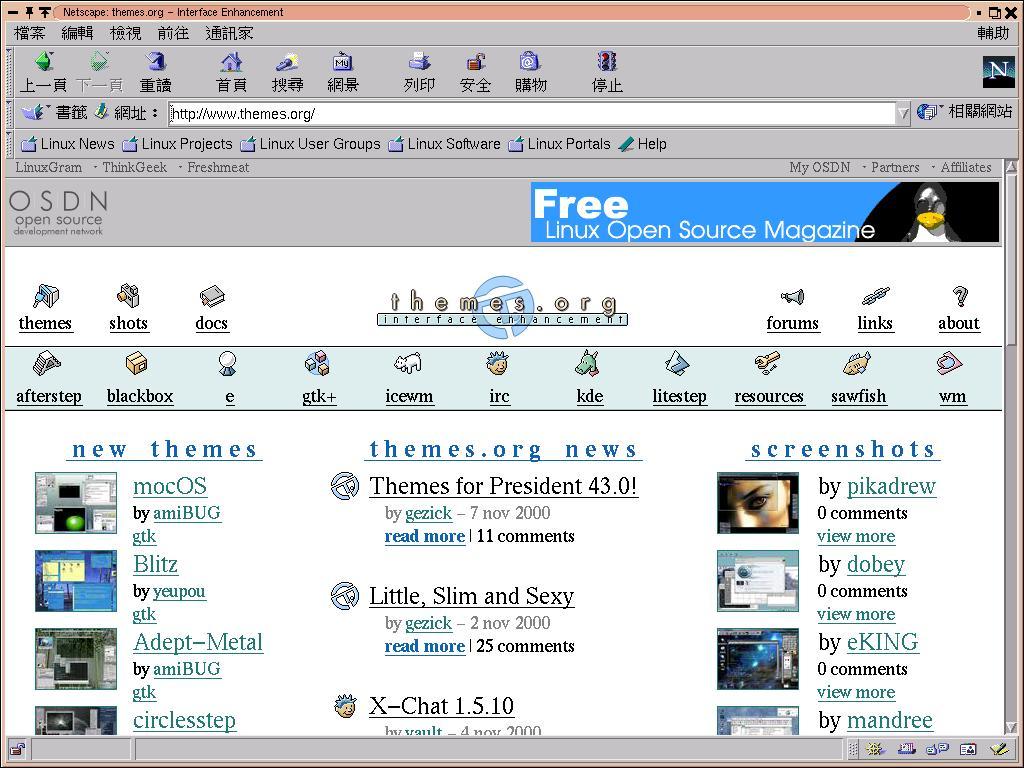Click the irc category icon
The height and width of the screenshot is (768, 1024).
[498, 363]
